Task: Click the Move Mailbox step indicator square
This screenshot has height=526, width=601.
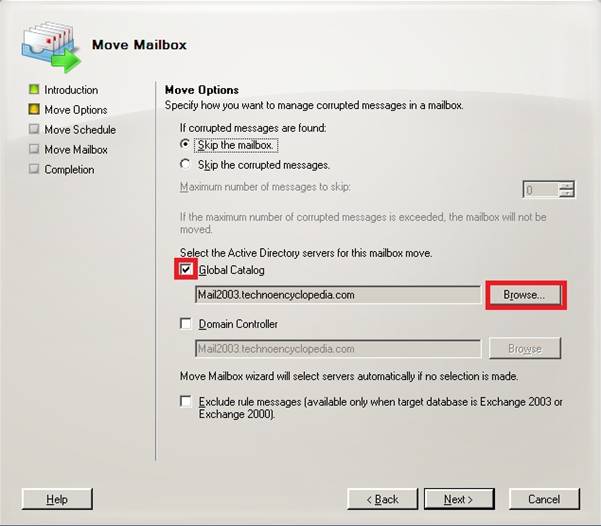Action: pos(34,149)
